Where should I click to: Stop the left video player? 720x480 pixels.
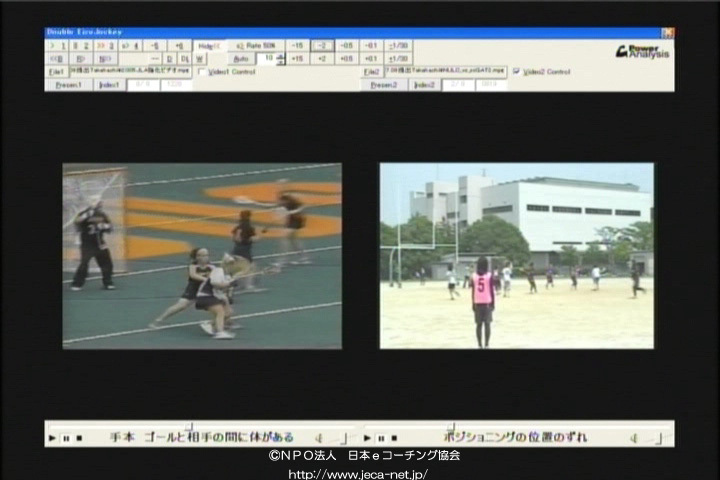[79, 438]
